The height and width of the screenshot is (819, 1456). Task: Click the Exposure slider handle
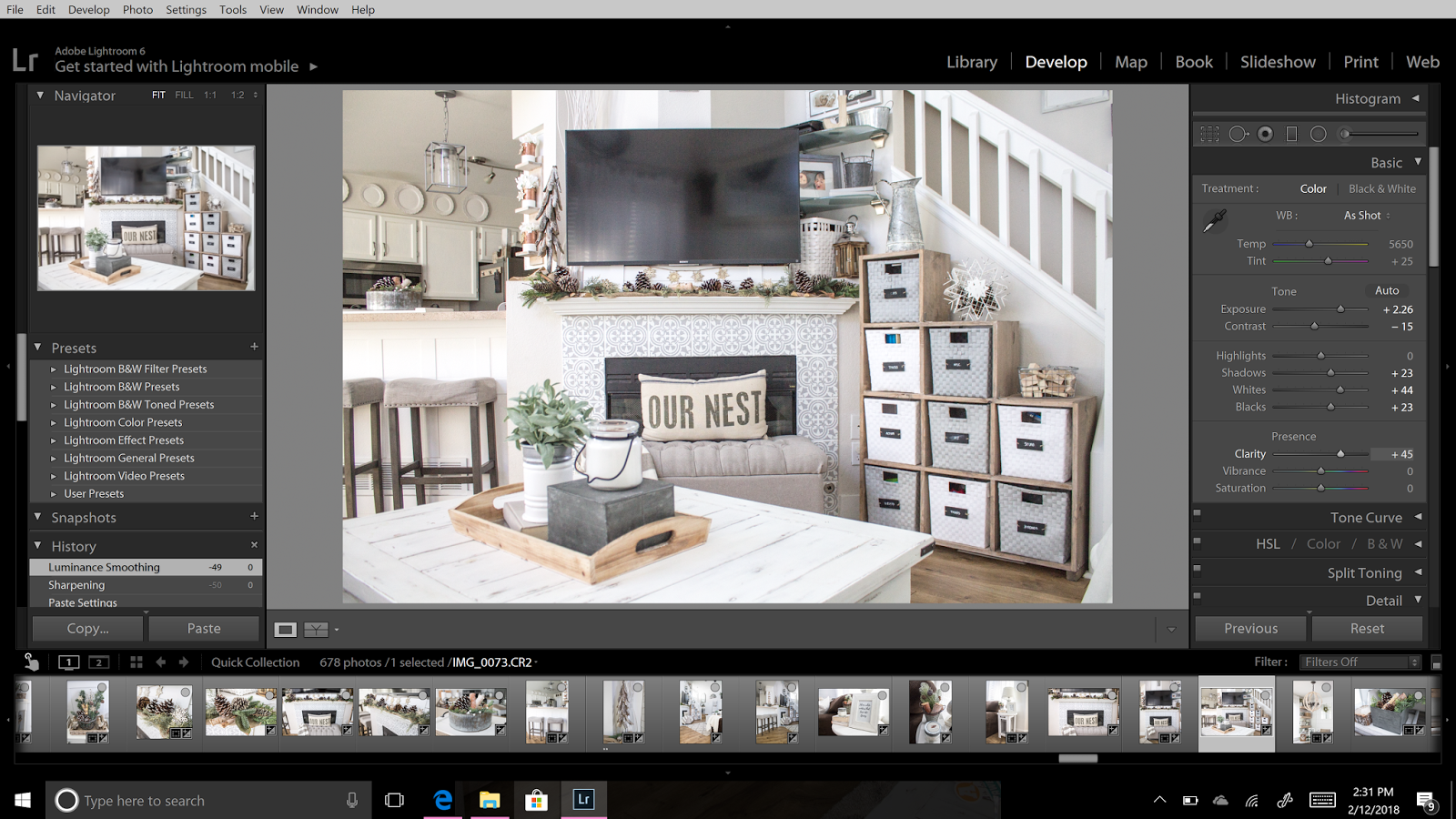point(1340,309)
